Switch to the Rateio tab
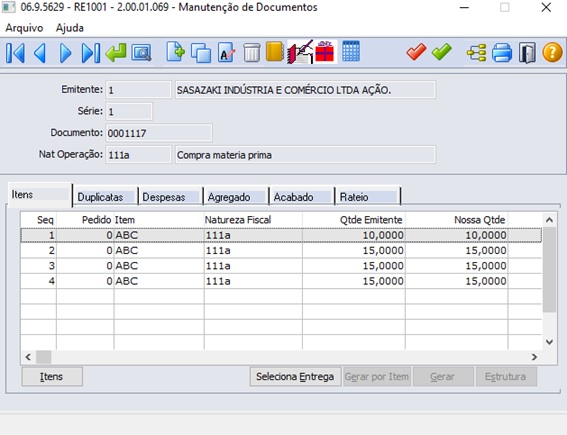The width and height of the screenshot is (567, 435). (368, 197)
